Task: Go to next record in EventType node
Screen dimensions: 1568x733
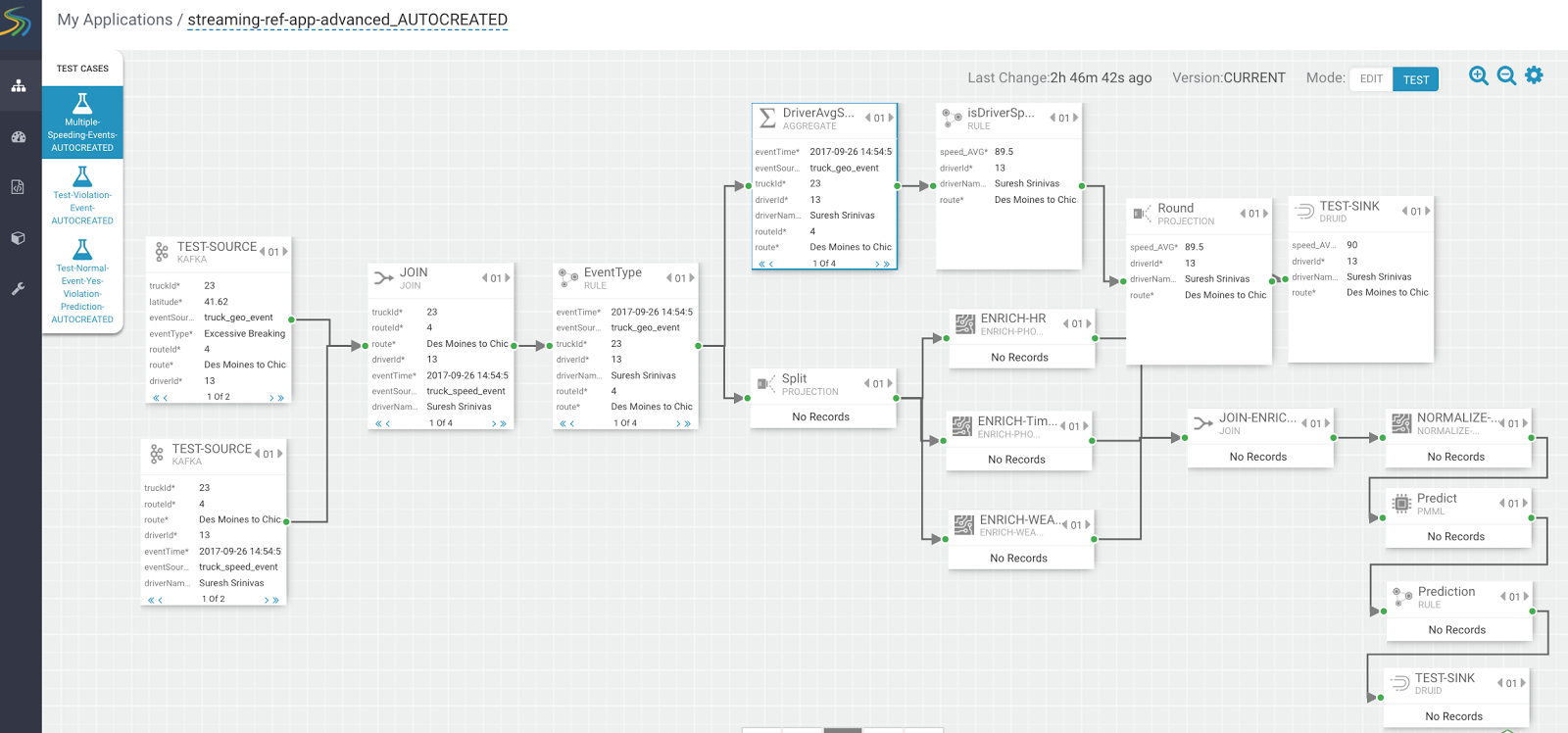Action: tap(678, 423)
